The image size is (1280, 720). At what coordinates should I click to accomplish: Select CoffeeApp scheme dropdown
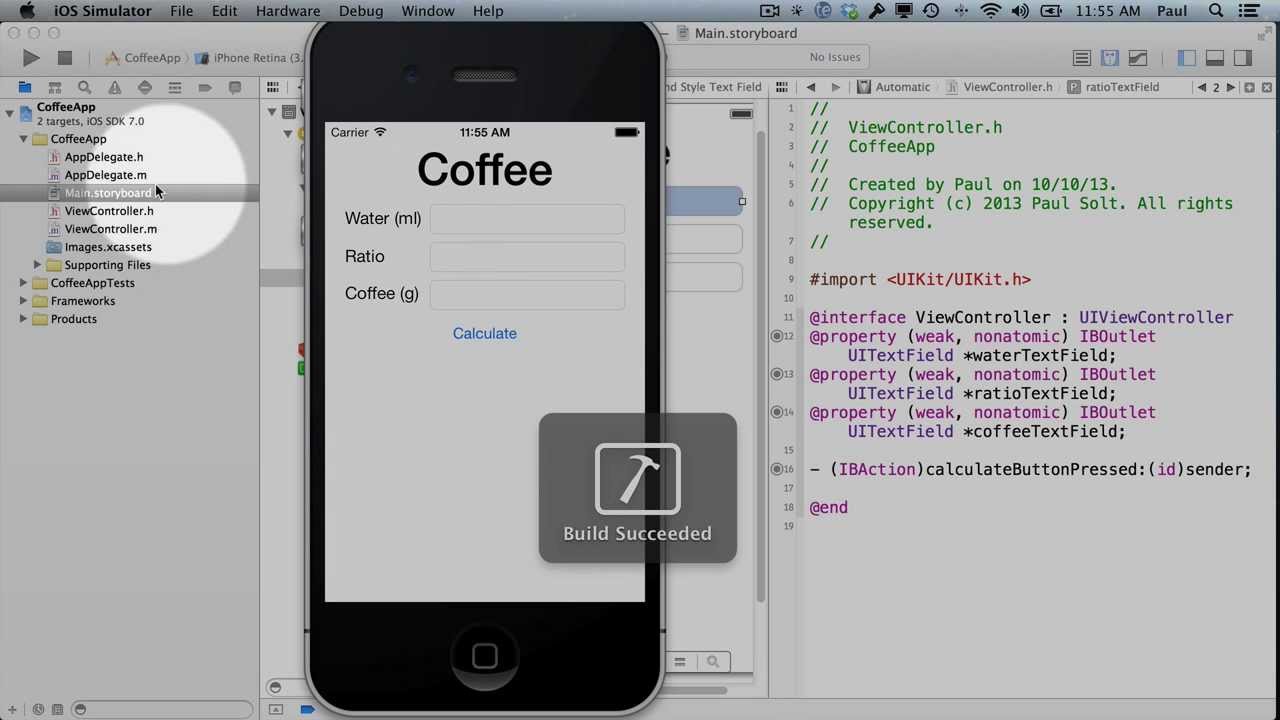click(x=143, y=58)
